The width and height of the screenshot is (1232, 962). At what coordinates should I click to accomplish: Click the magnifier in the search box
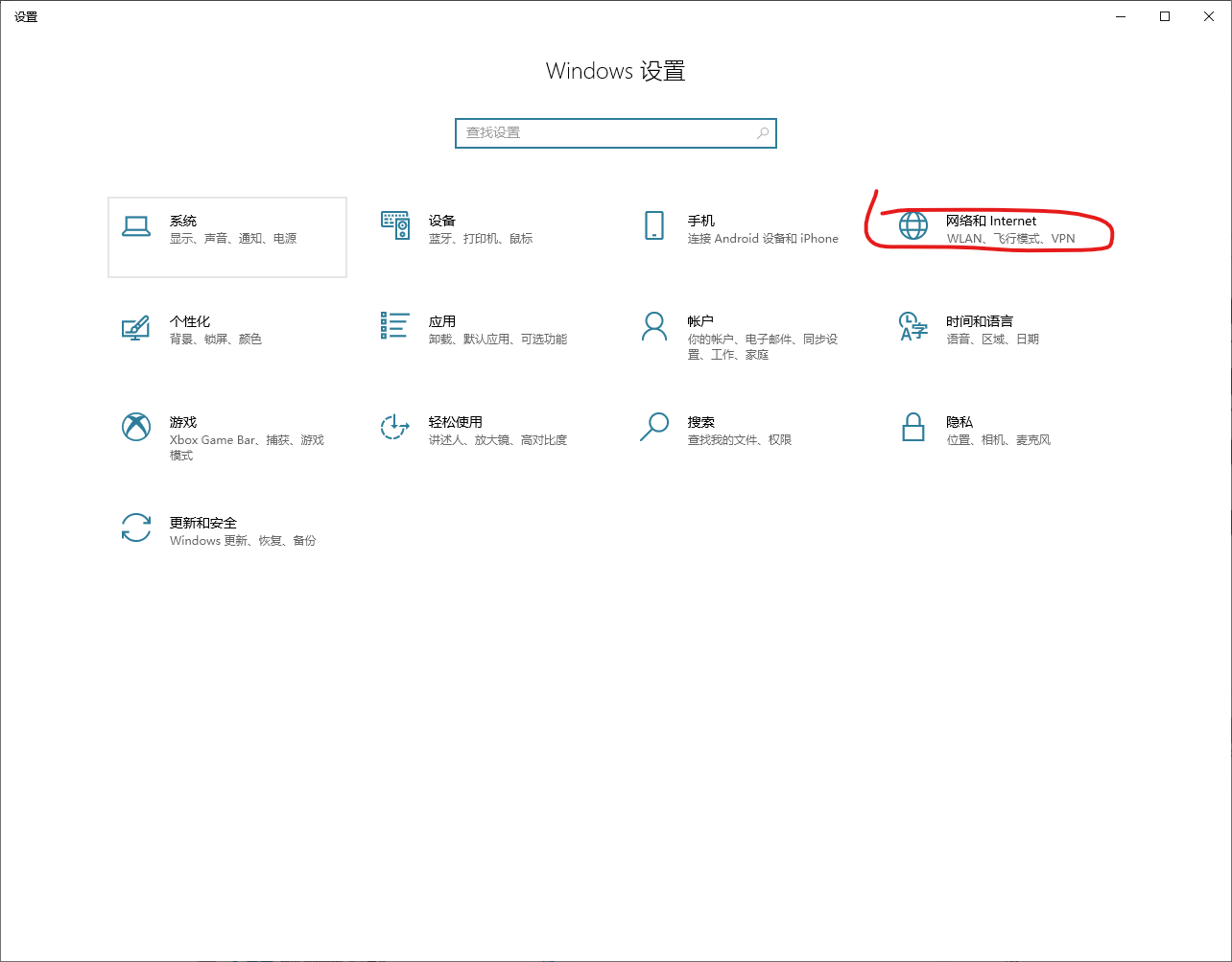763,133
